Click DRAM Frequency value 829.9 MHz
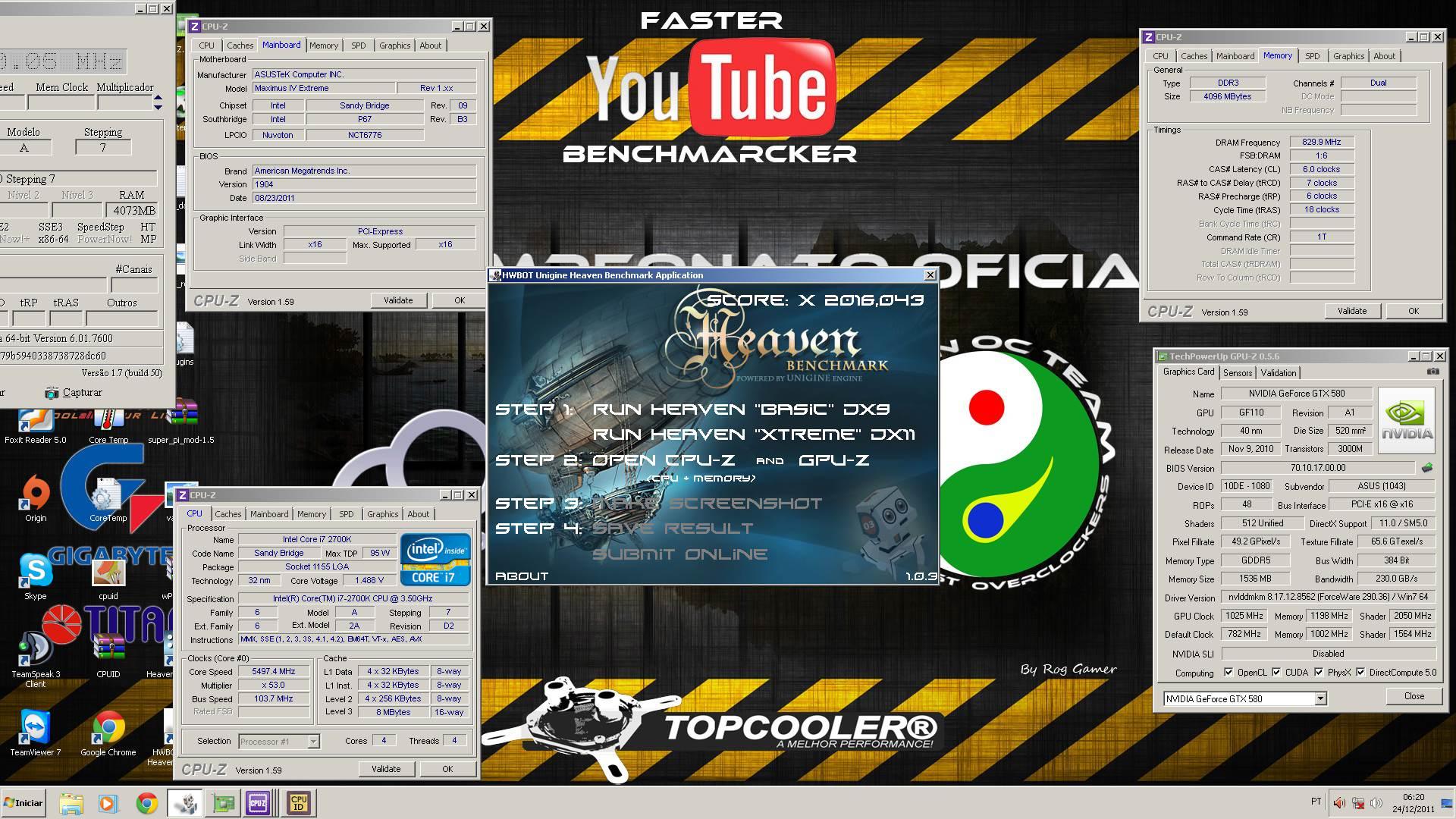The height and width of the screenshot is (819, 1456). [x=1321, y=142]
